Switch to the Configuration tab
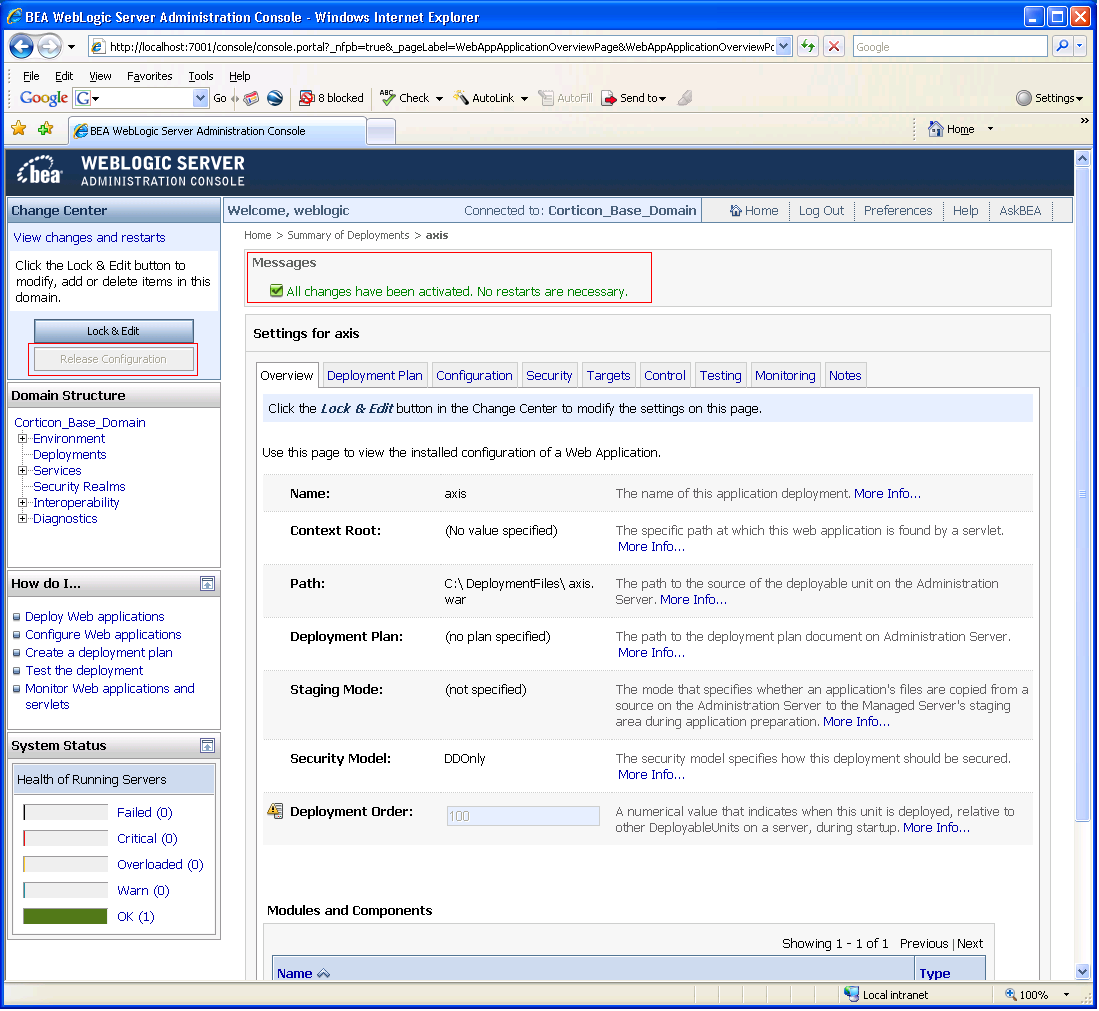Image resolution: width=1099 pixels, height=1011 pixels. pyautogui.click(x=474, y=376)
